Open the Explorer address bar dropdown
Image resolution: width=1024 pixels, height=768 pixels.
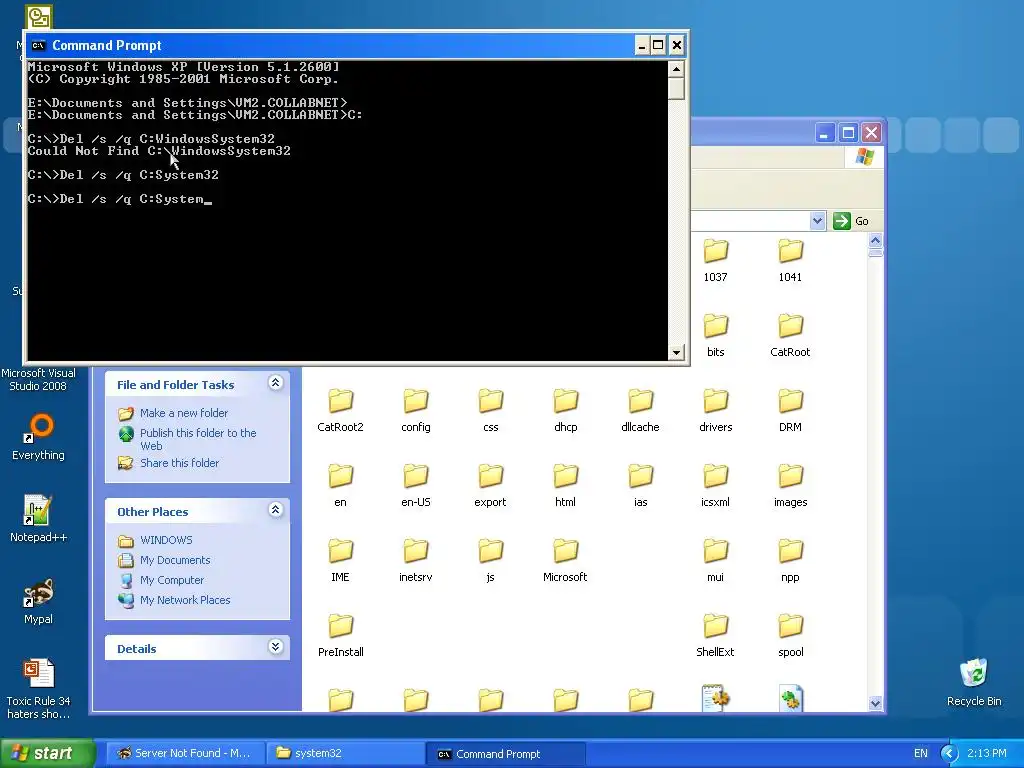point(817,221)
